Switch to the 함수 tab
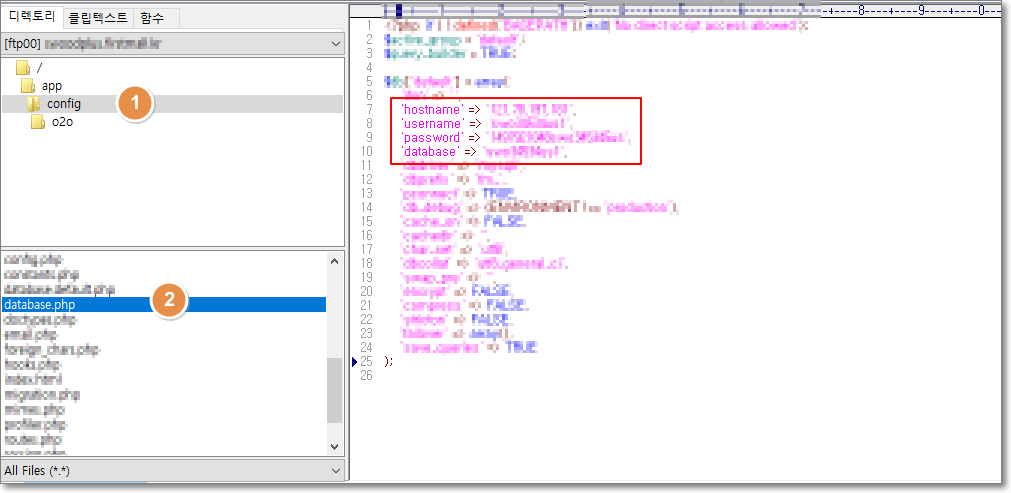The height and width of the screenshot is (493, 1011). [152, 17]
